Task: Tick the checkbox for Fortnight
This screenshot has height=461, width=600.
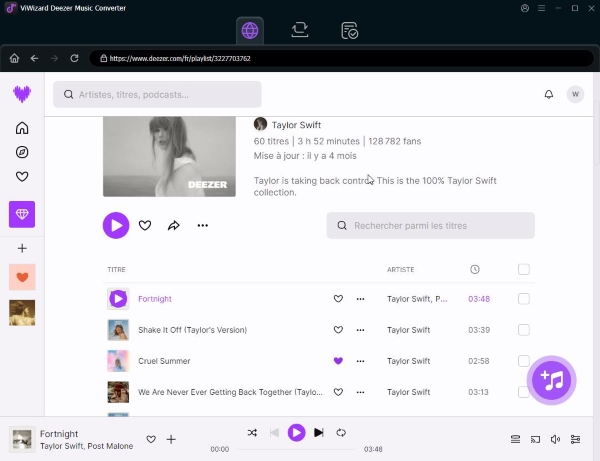Action: click(524, 299)
